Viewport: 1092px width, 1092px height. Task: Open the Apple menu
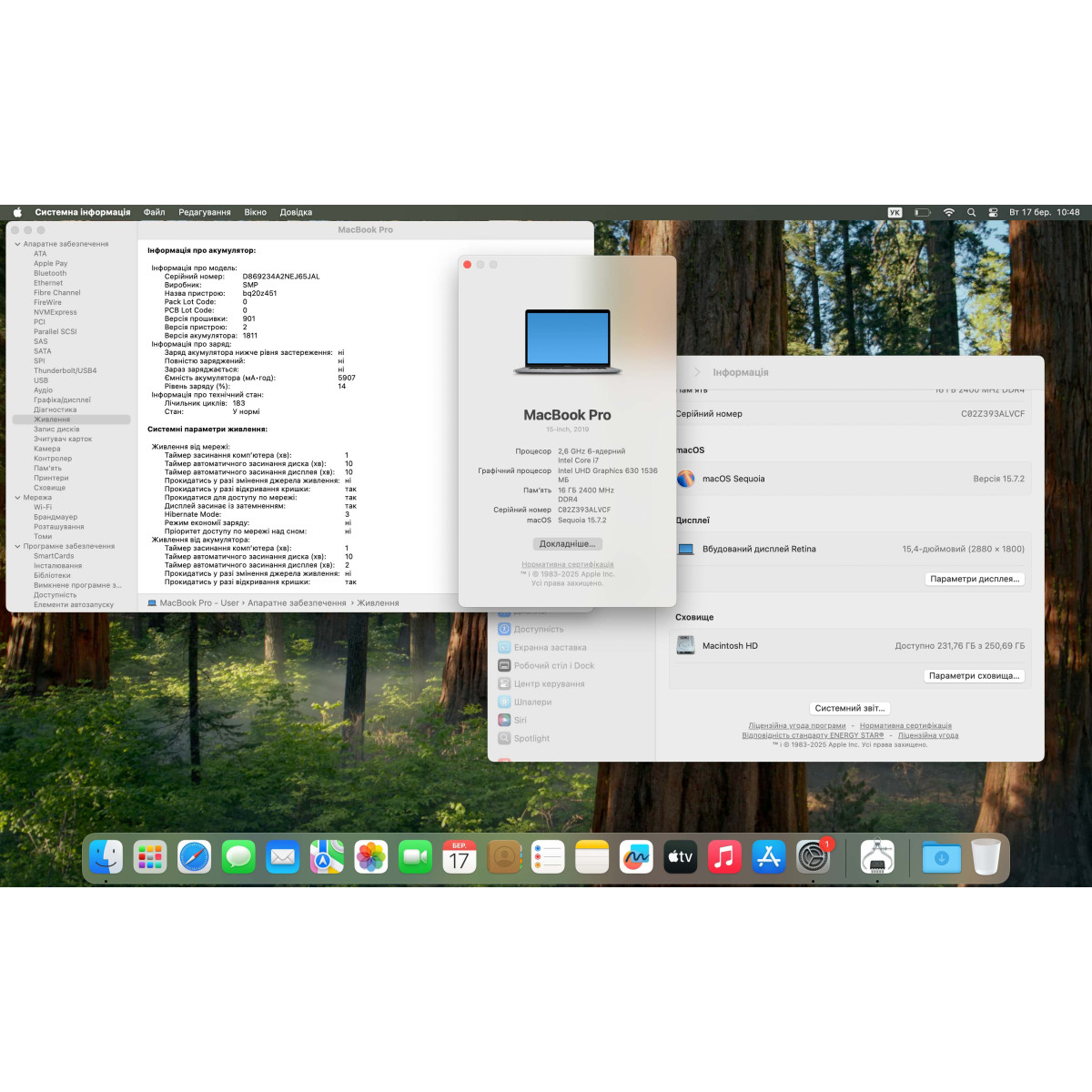point(16,212)
